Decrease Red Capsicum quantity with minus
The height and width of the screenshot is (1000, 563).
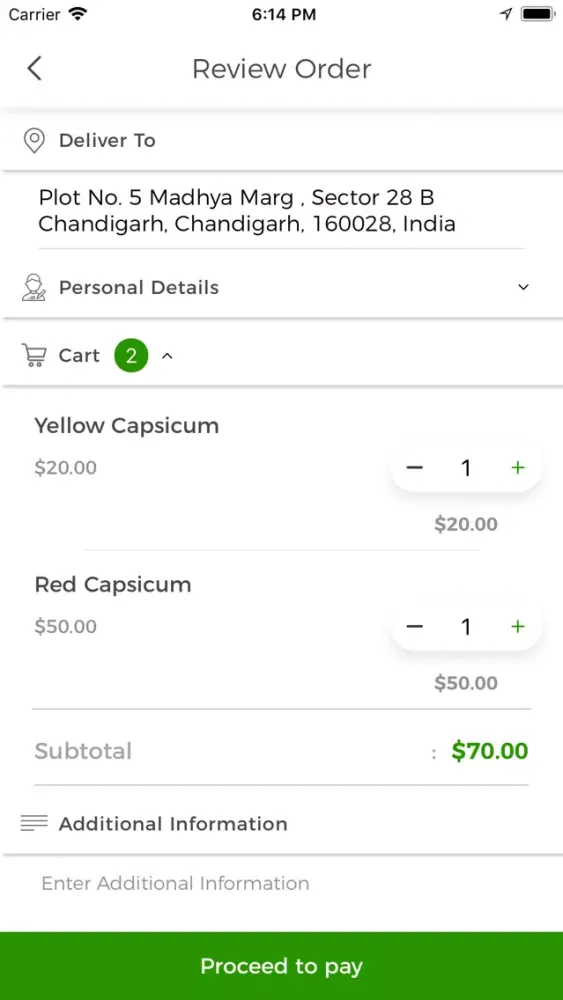414,627
